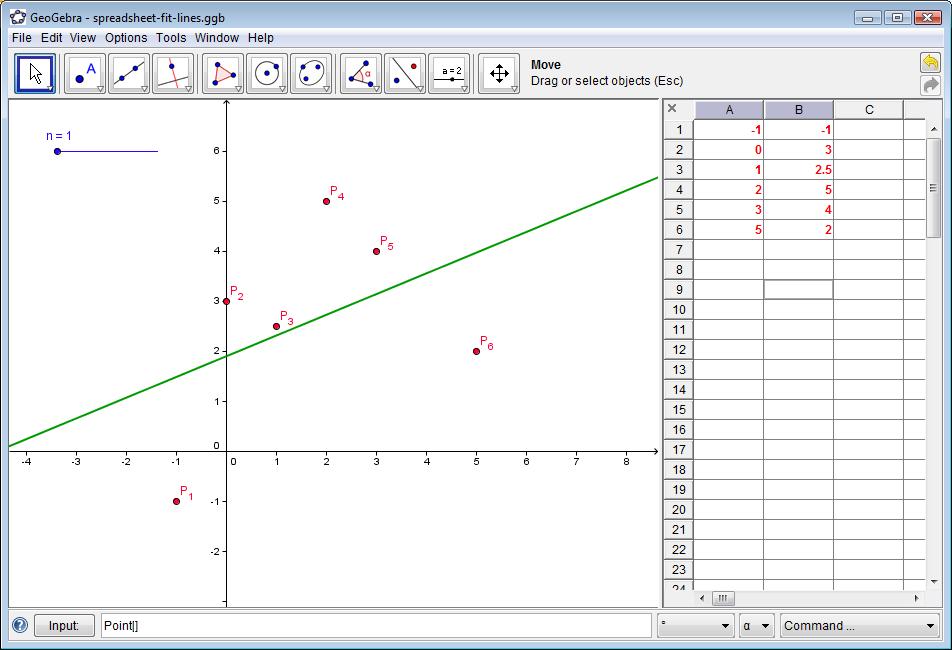The width and height of the screenshot is (952, 650).
Task: Click the GeoGebra title bar logo
Action: (x=18, y=17)
